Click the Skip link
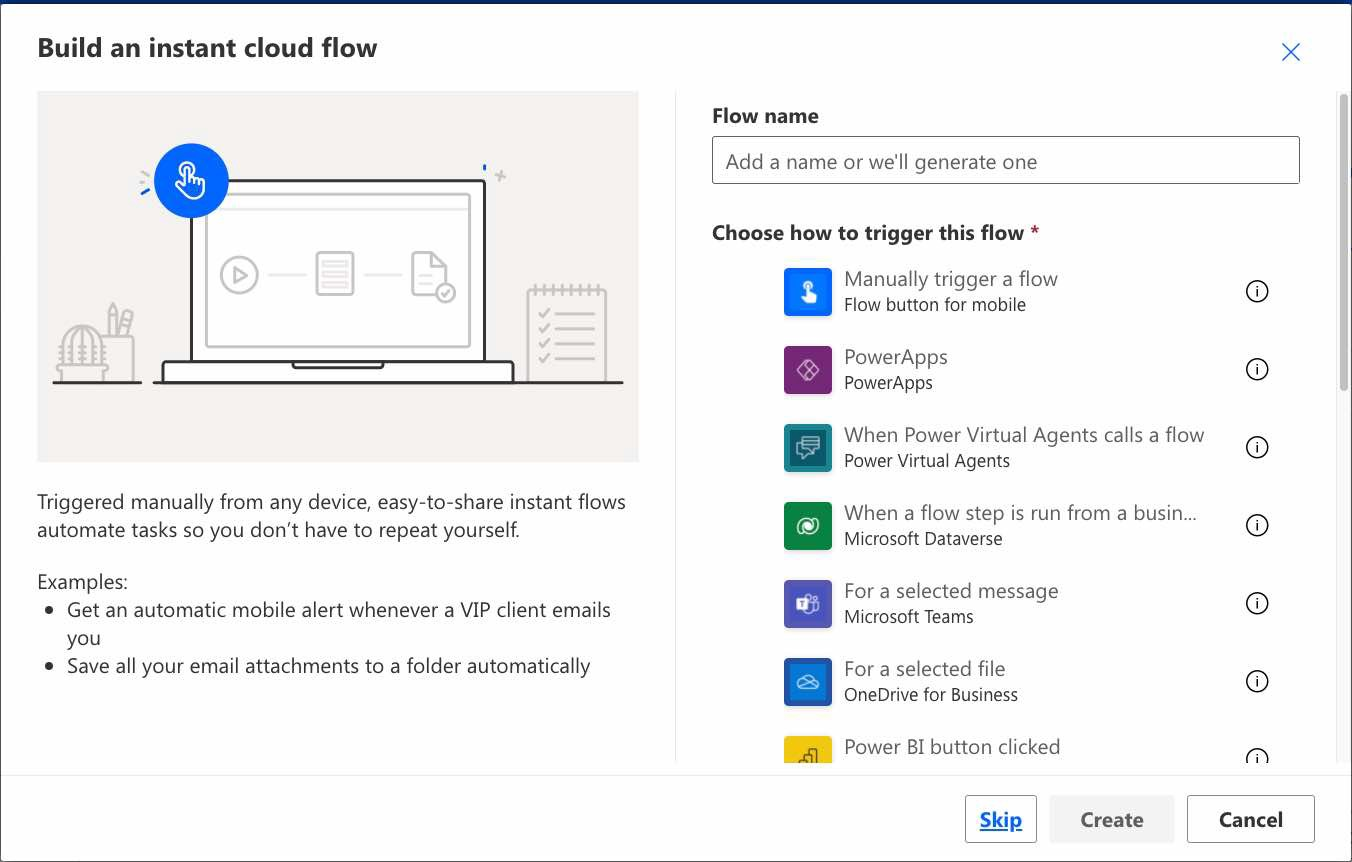 coord(1000,820)
